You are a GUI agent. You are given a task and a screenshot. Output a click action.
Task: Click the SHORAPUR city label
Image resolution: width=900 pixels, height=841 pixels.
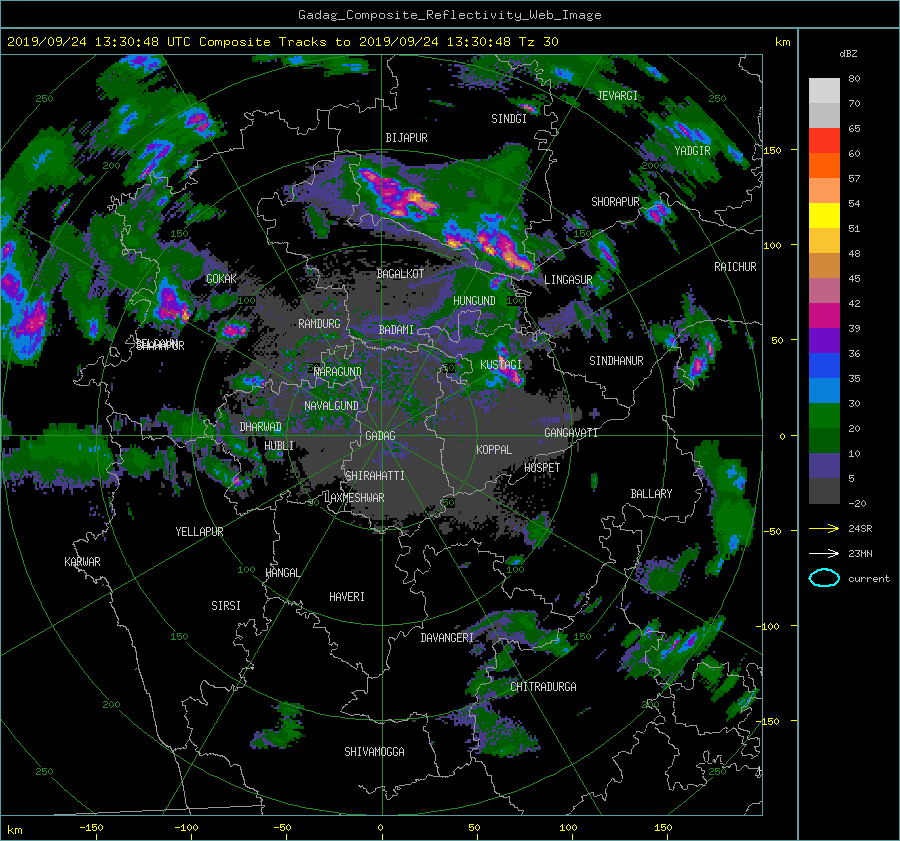tap(615, 202)
